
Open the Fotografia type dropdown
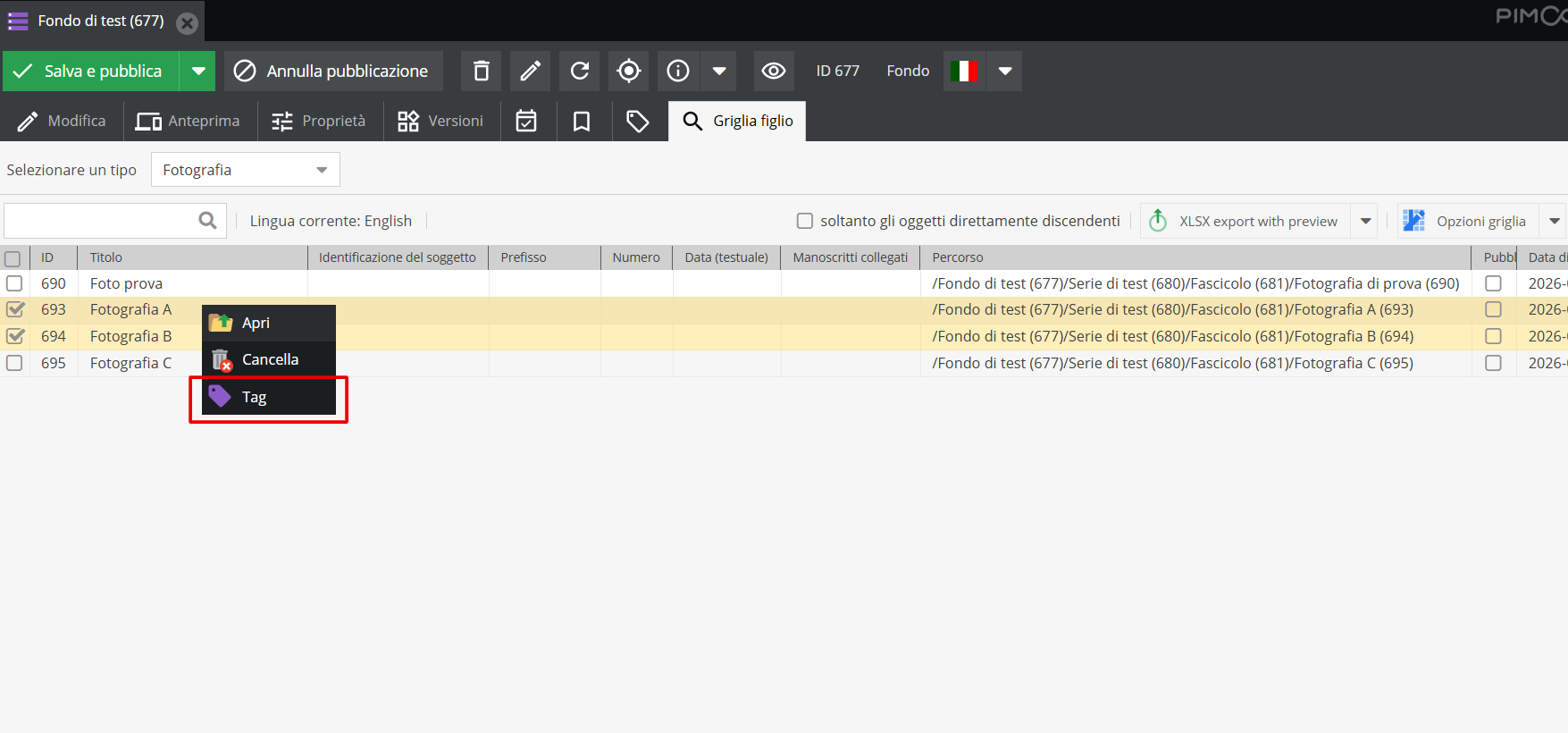click(x=246, y=170)
